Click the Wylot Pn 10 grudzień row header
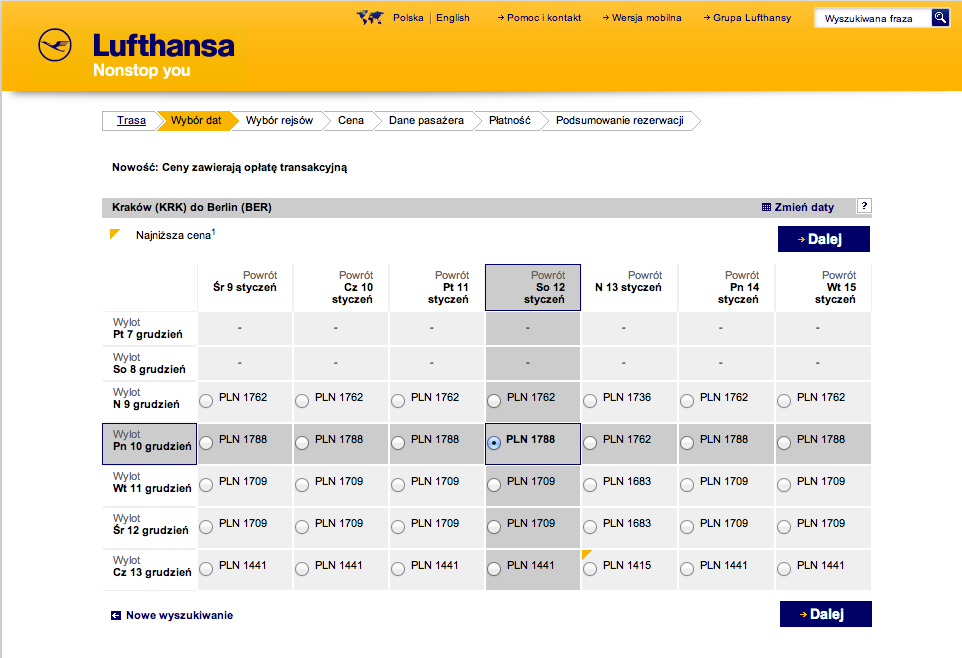The height and width of the screenshot is (658, 962). (150, 443)
